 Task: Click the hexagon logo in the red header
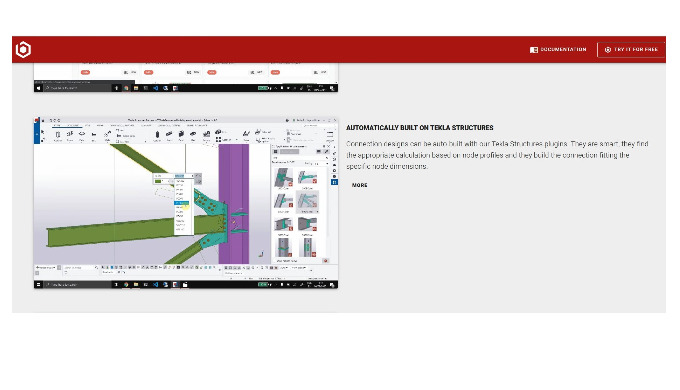[x=23, y=49]
